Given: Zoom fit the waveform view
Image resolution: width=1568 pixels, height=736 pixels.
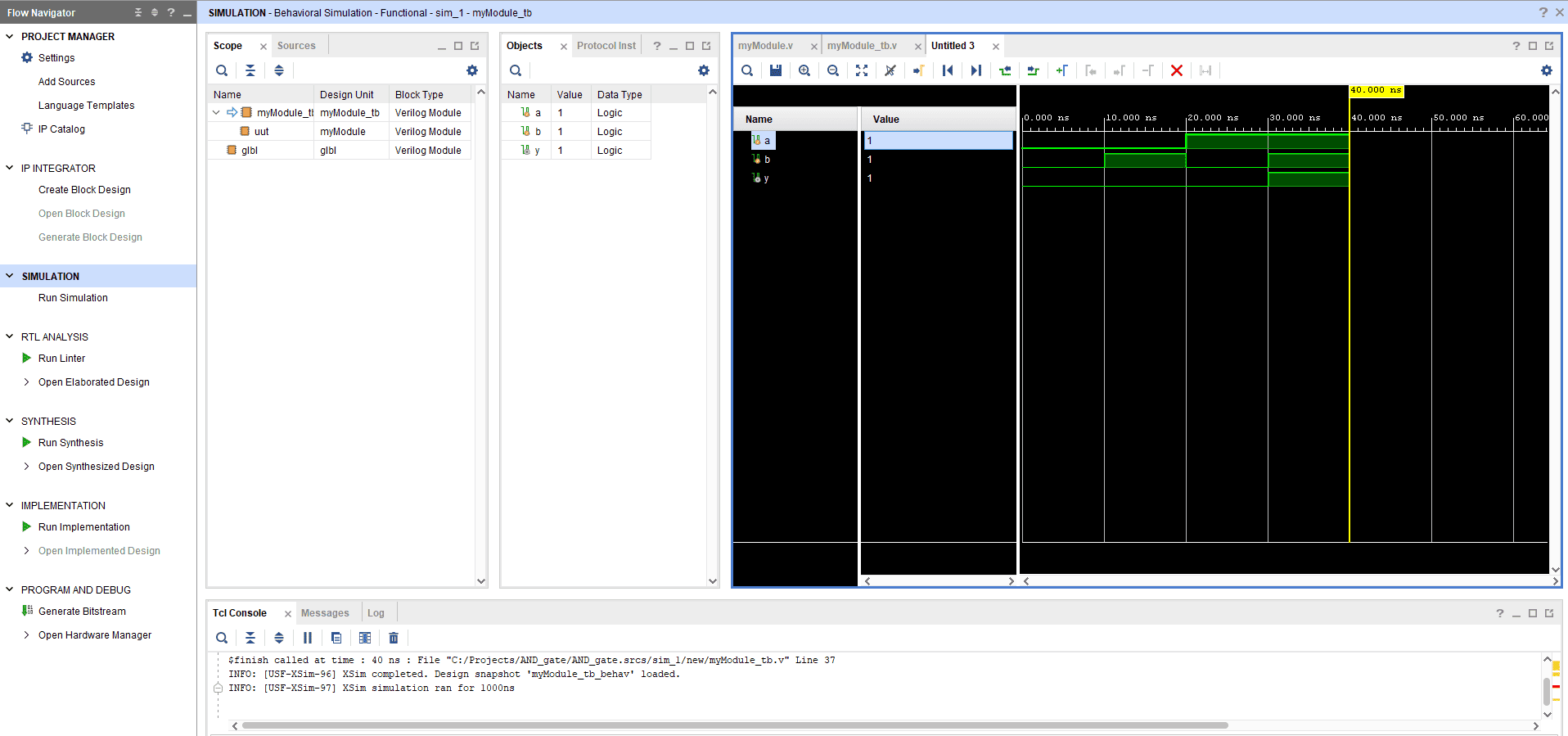Looking at the screenshot, I should [x=862, y=70].
